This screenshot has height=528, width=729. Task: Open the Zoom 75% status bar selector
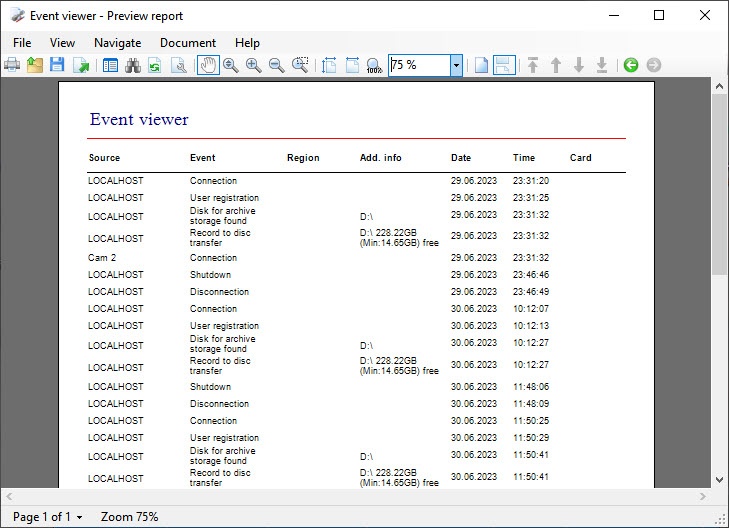129,517
